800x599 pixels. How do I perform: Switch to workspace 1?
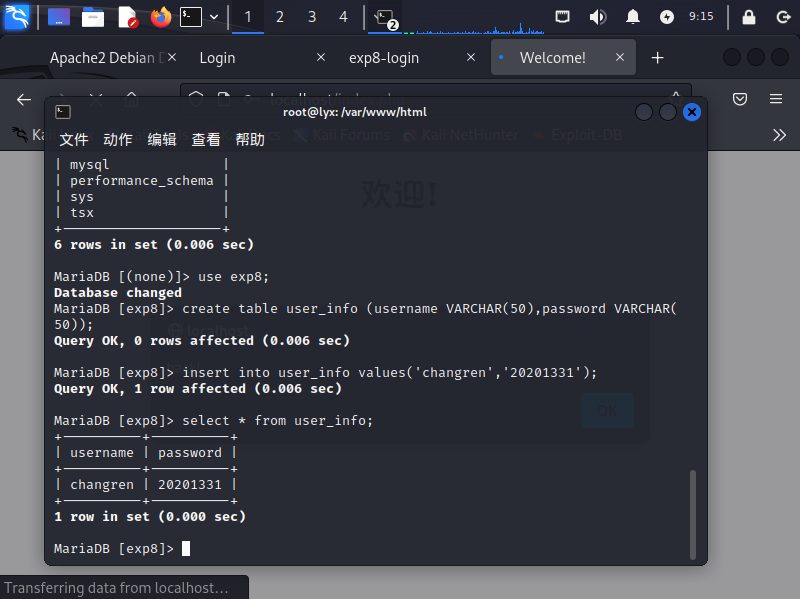point(248,17)
